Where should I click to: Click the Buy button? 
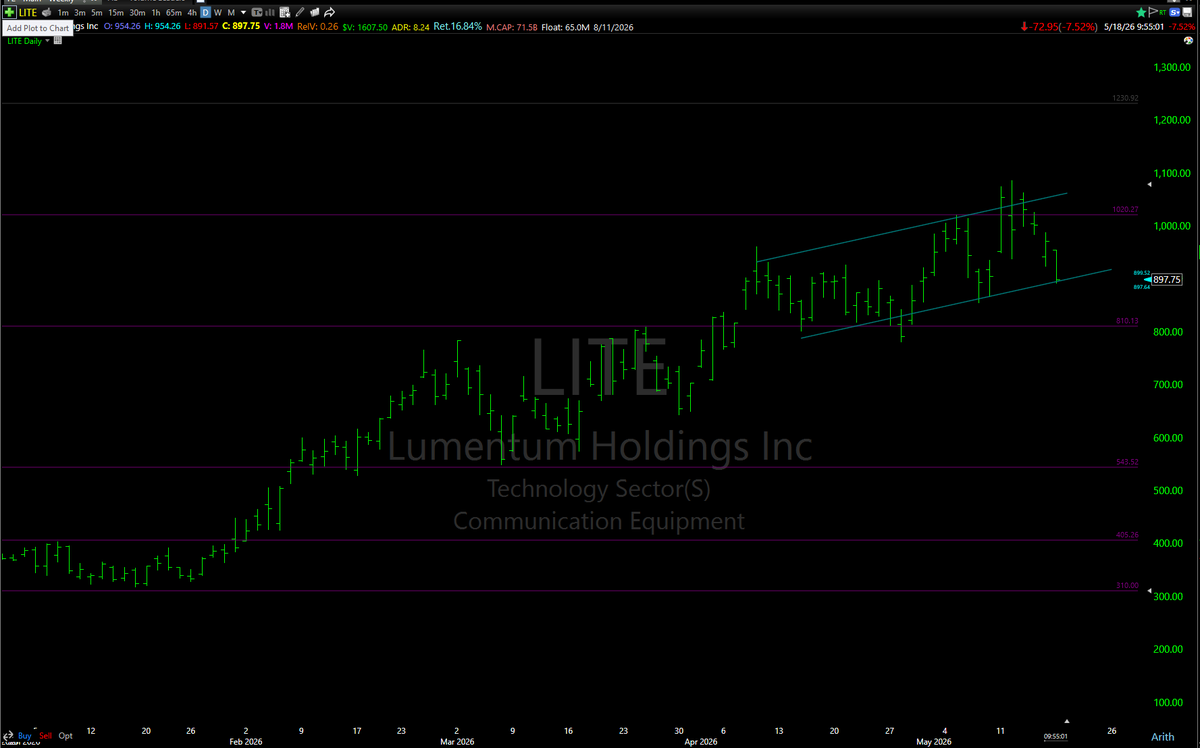click(x=25, y=735)
